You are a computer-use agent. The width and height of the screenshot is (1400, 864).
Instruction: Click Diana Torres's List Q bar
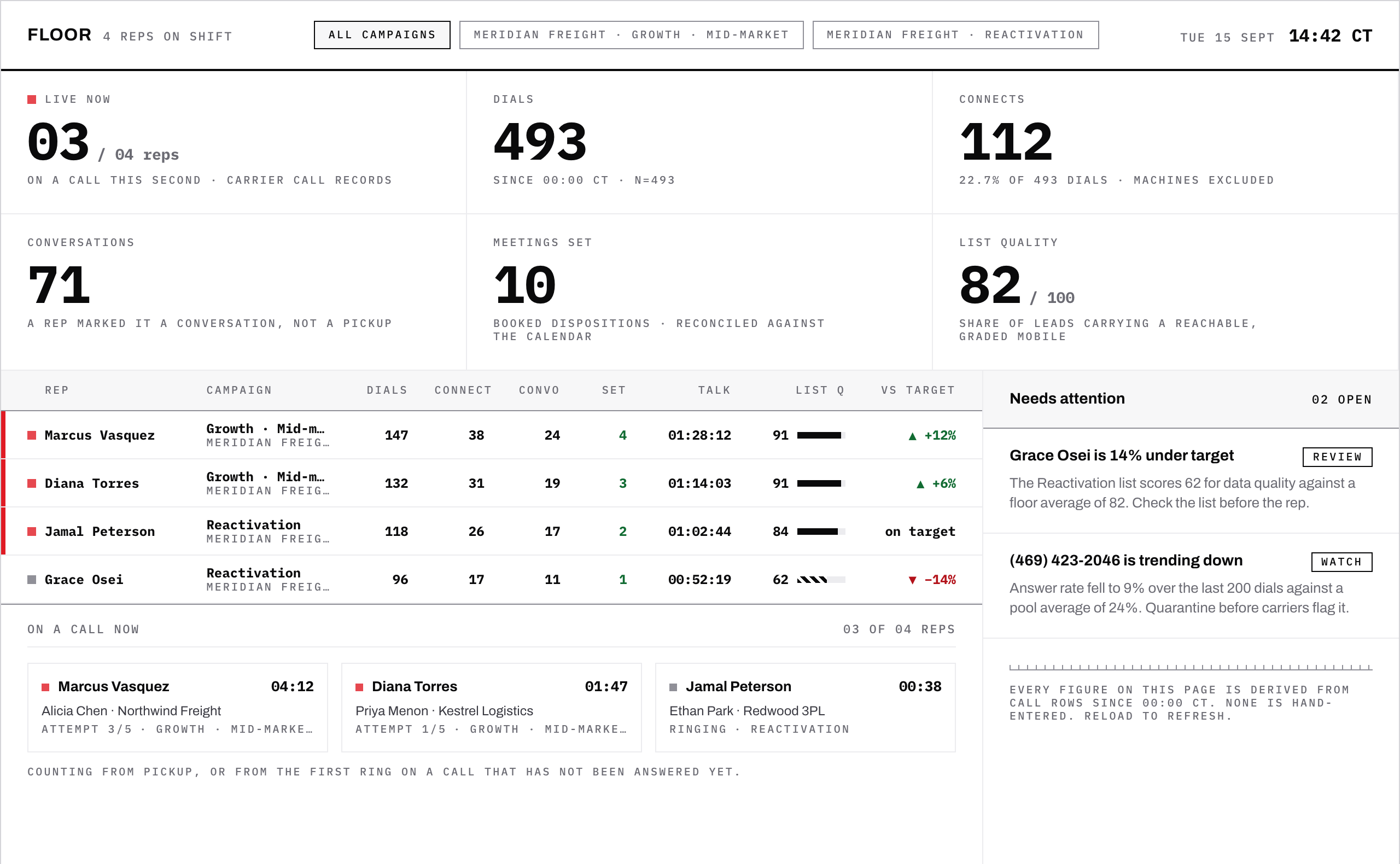(821, 483)
